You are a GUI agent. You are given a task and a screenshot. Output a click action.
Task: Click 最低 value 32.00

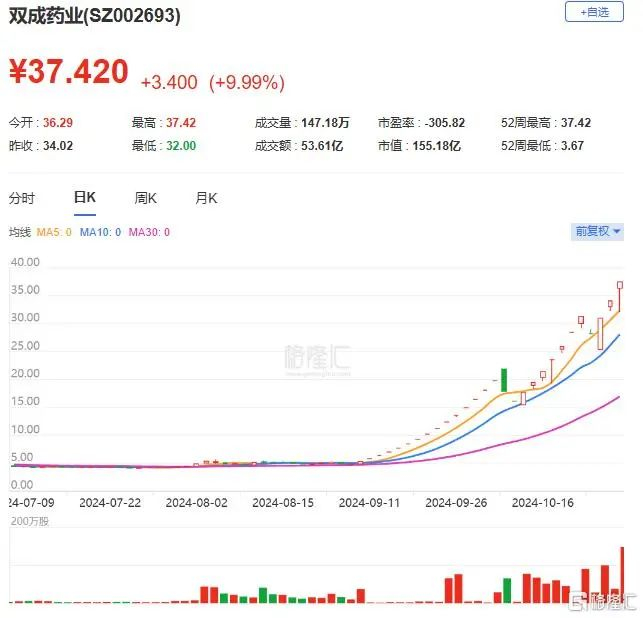181,146
